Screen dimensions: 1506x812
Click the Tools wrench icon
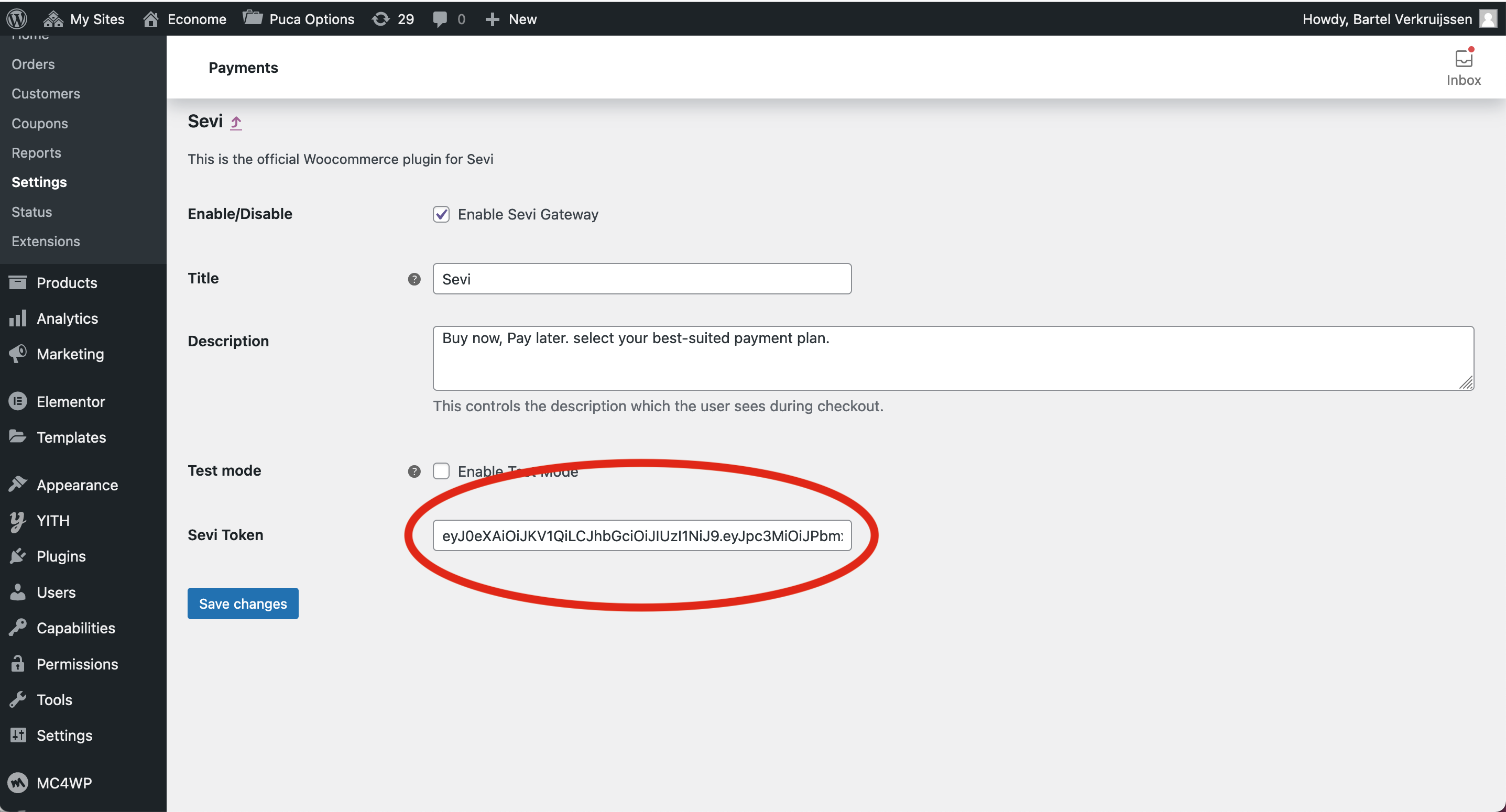point(17,699)
